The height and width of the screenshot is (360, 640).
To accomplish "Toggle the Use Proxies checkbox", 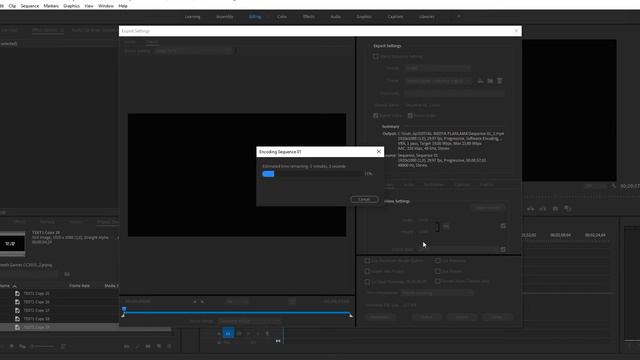I will click(438, 271).
